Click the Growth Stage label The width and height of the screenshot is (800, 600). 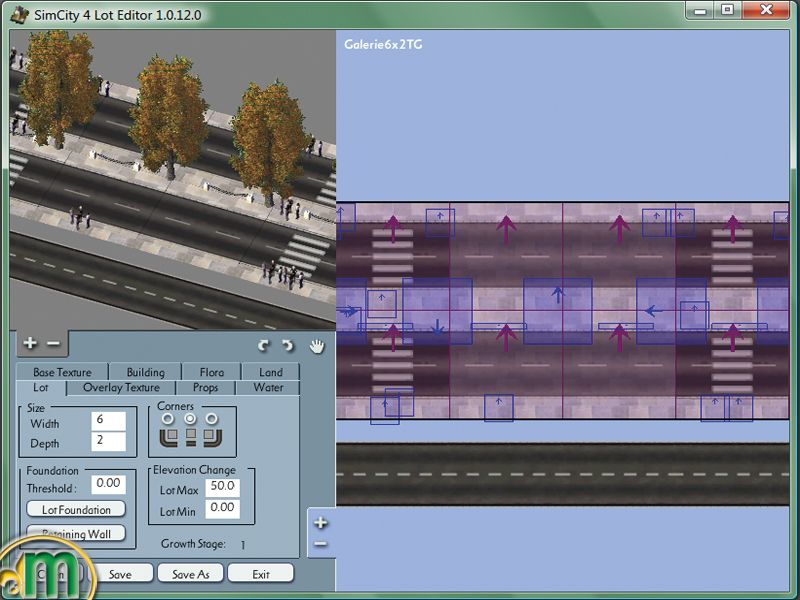tap(193, 544)
